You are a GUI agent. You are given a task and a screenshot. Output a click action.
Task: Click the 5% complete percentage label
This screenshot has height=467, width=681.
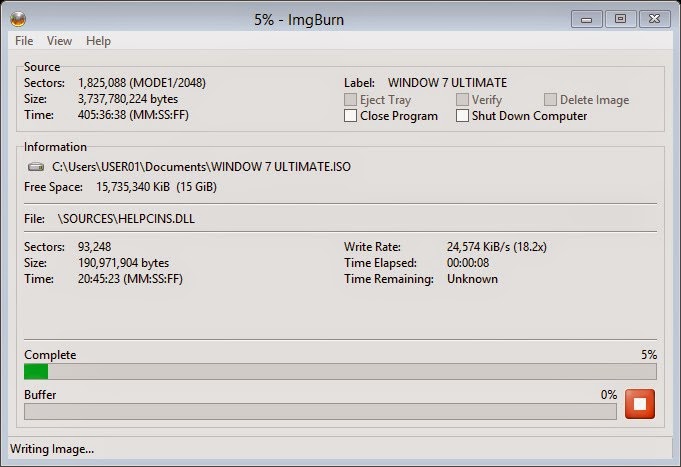pos(649,354)
